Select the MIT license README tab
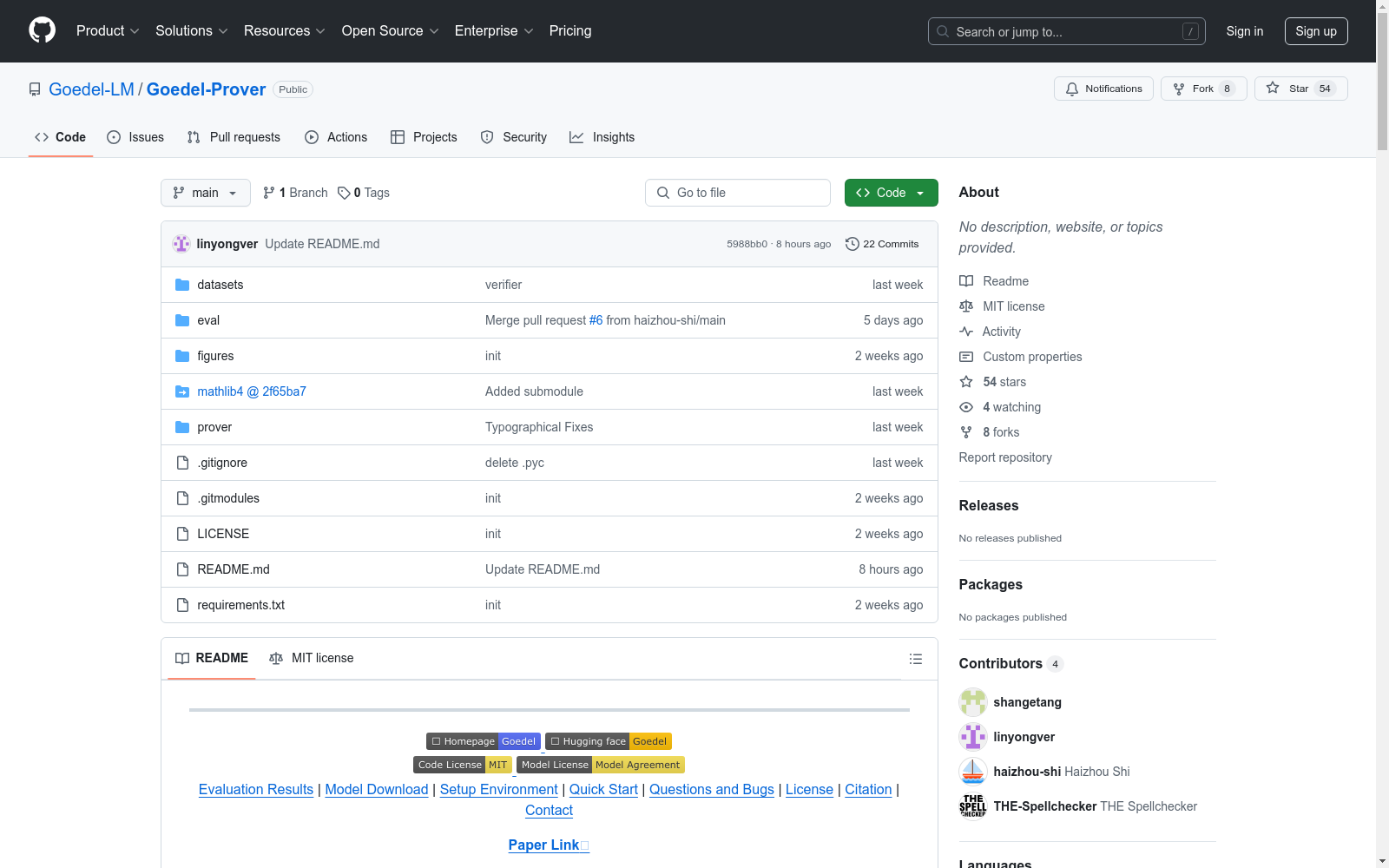Viewport: 1389px width, 868px height. pos(312,658)
